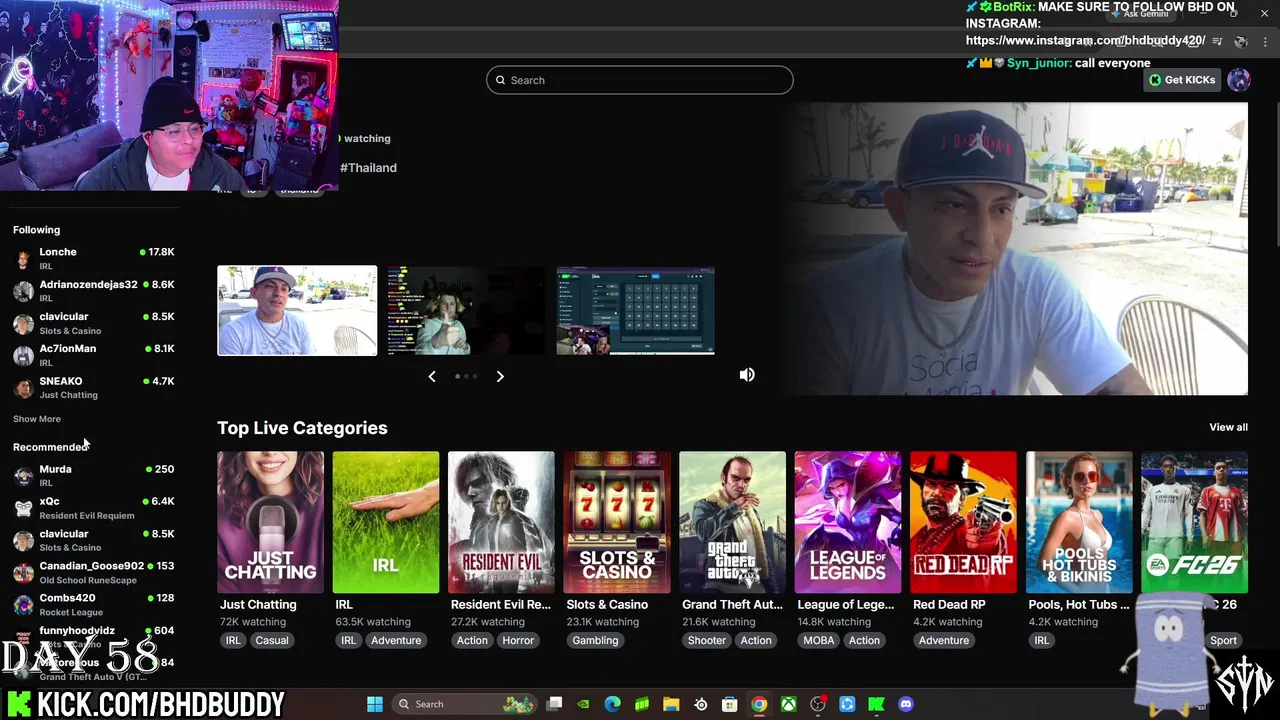
Task: Open SteelSeries app on taskbar
Action: click(701, 704)
